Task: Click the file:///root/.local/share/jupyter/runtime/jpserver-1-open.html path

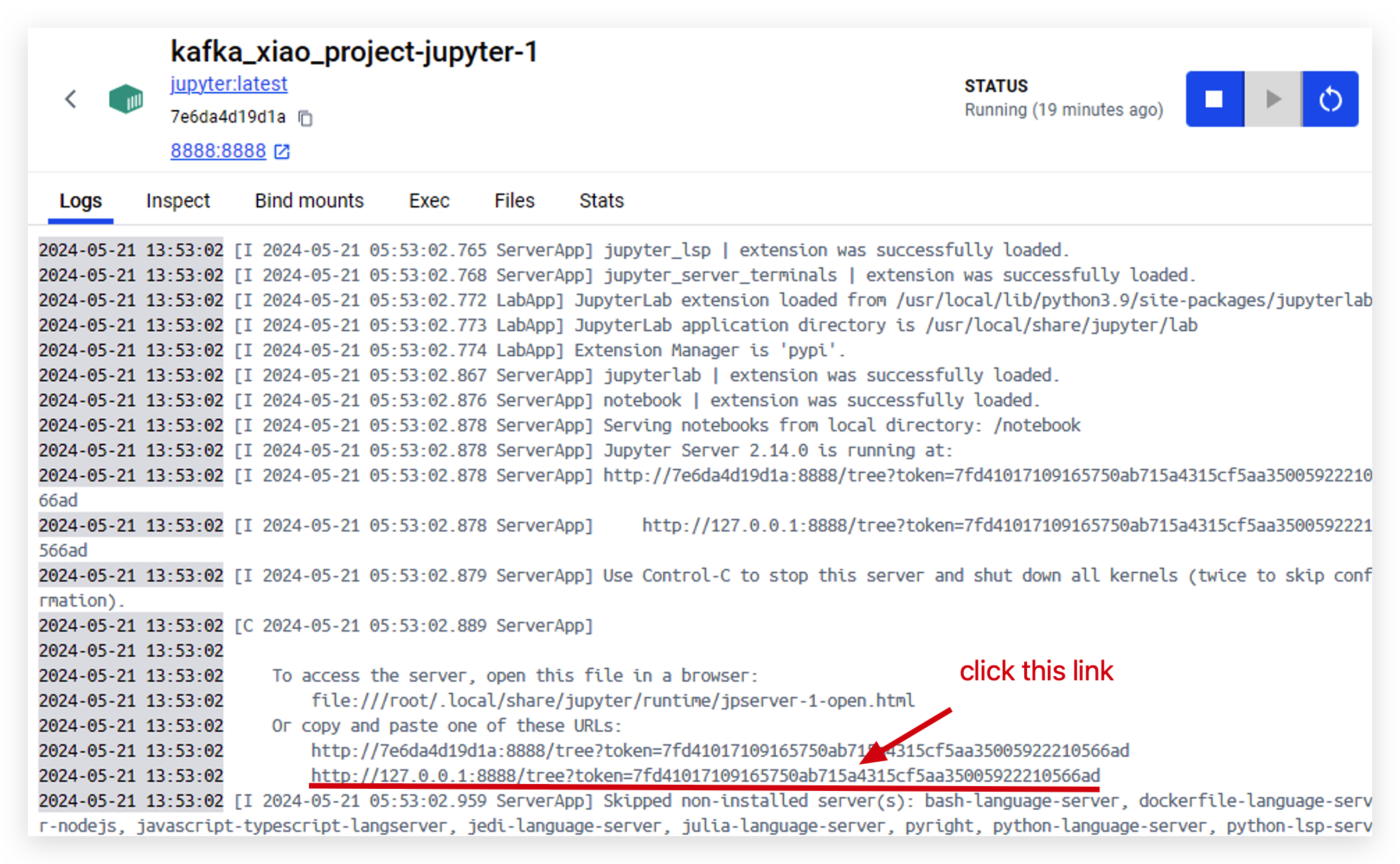Action: point(613,701)
